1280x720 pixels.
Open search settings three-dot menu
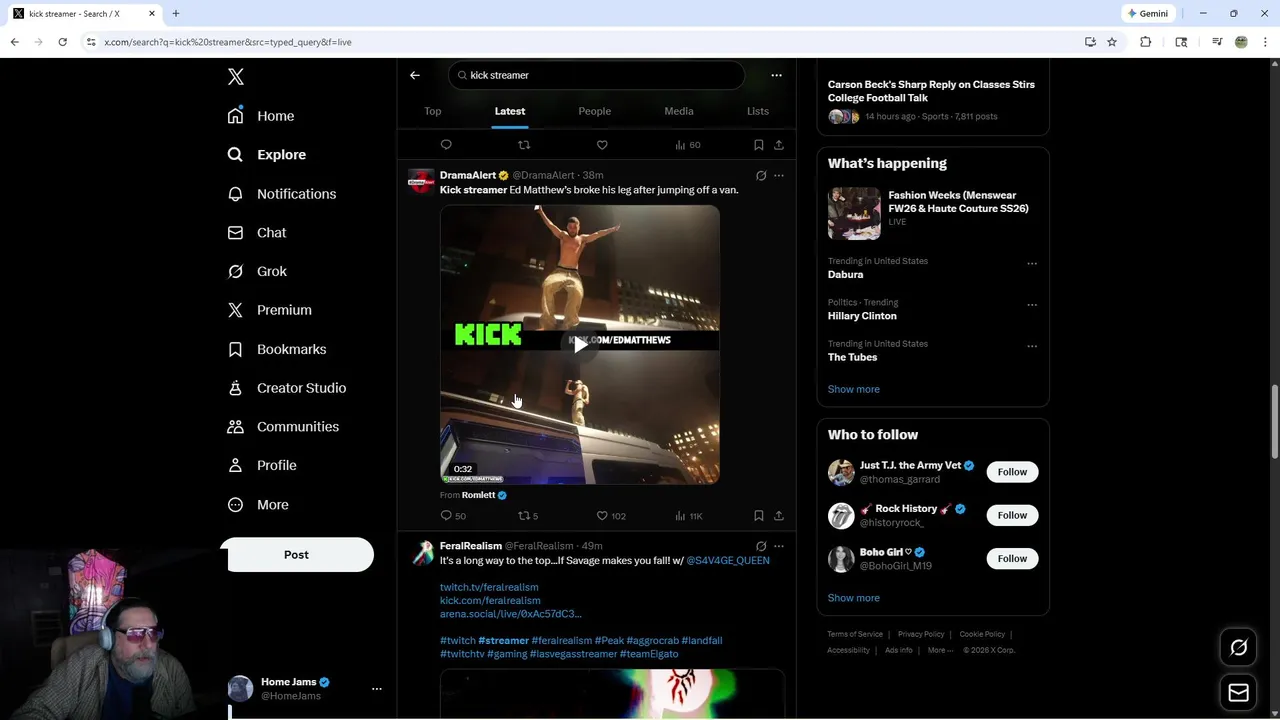tap(776, 75)
